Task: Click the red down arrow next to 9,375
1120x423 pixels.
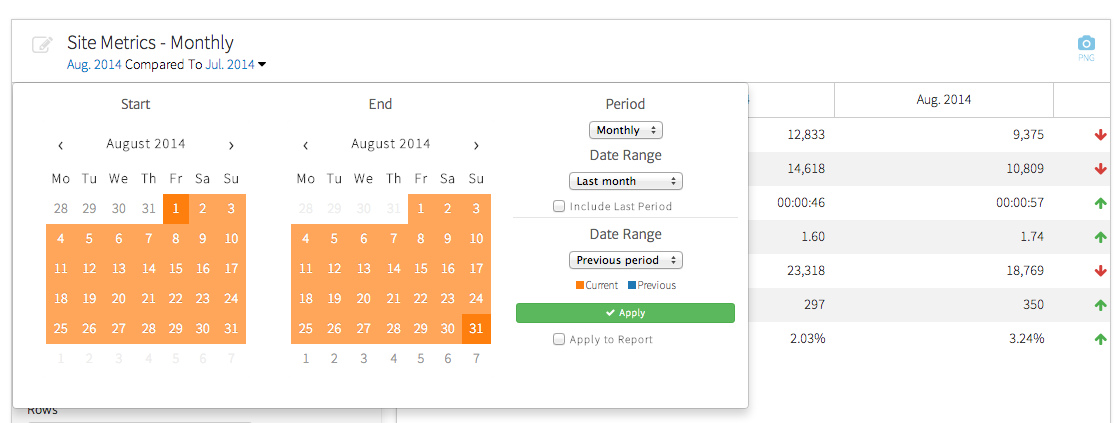Action: pyautogui.click(x=1101, y=135)
